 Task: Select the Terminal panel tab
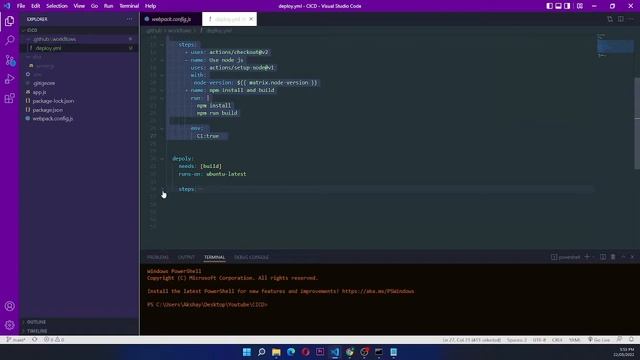point(215,257)
